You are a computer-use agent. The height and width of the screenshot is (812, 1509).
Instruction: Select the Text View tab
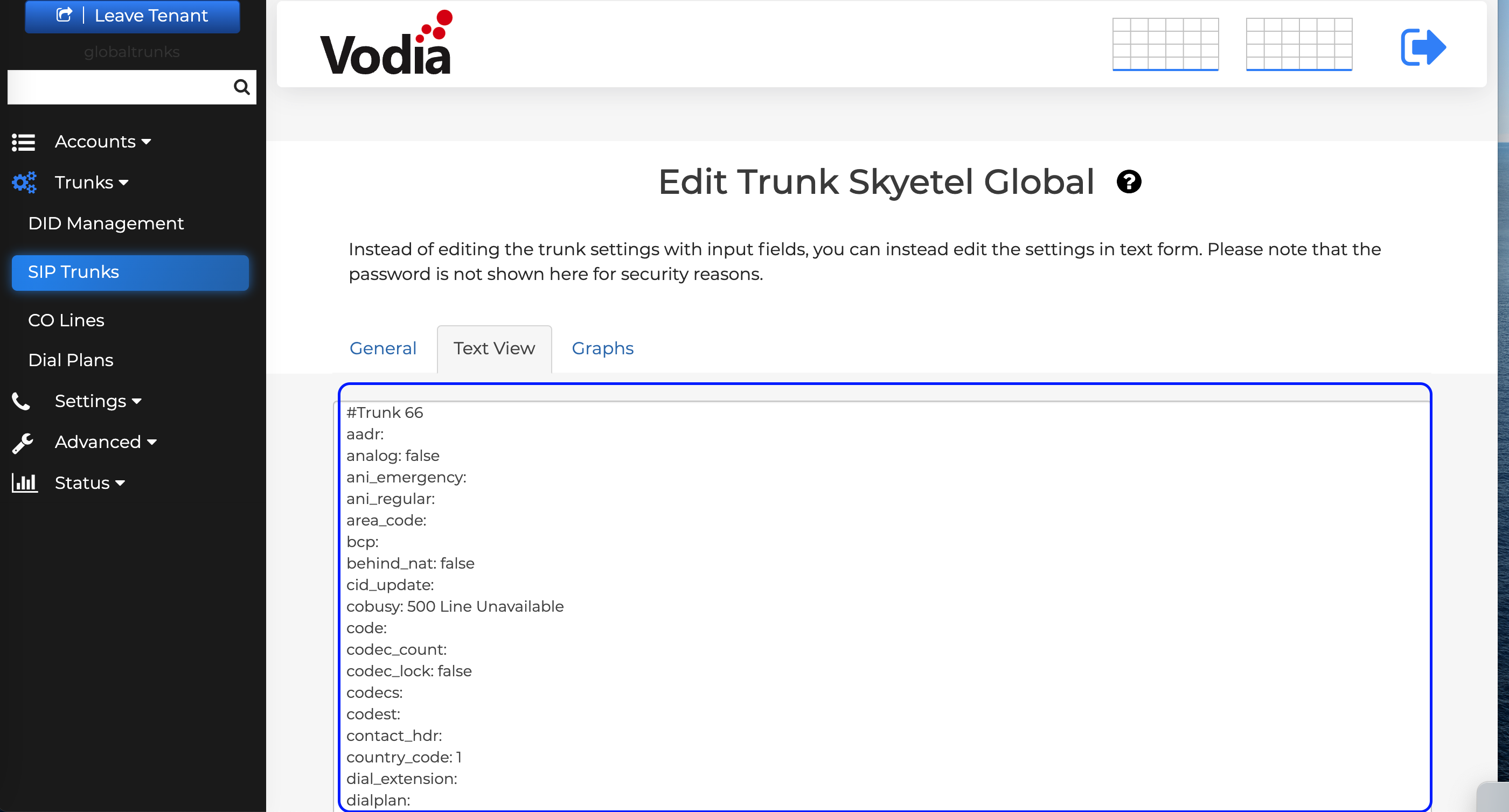495,349
